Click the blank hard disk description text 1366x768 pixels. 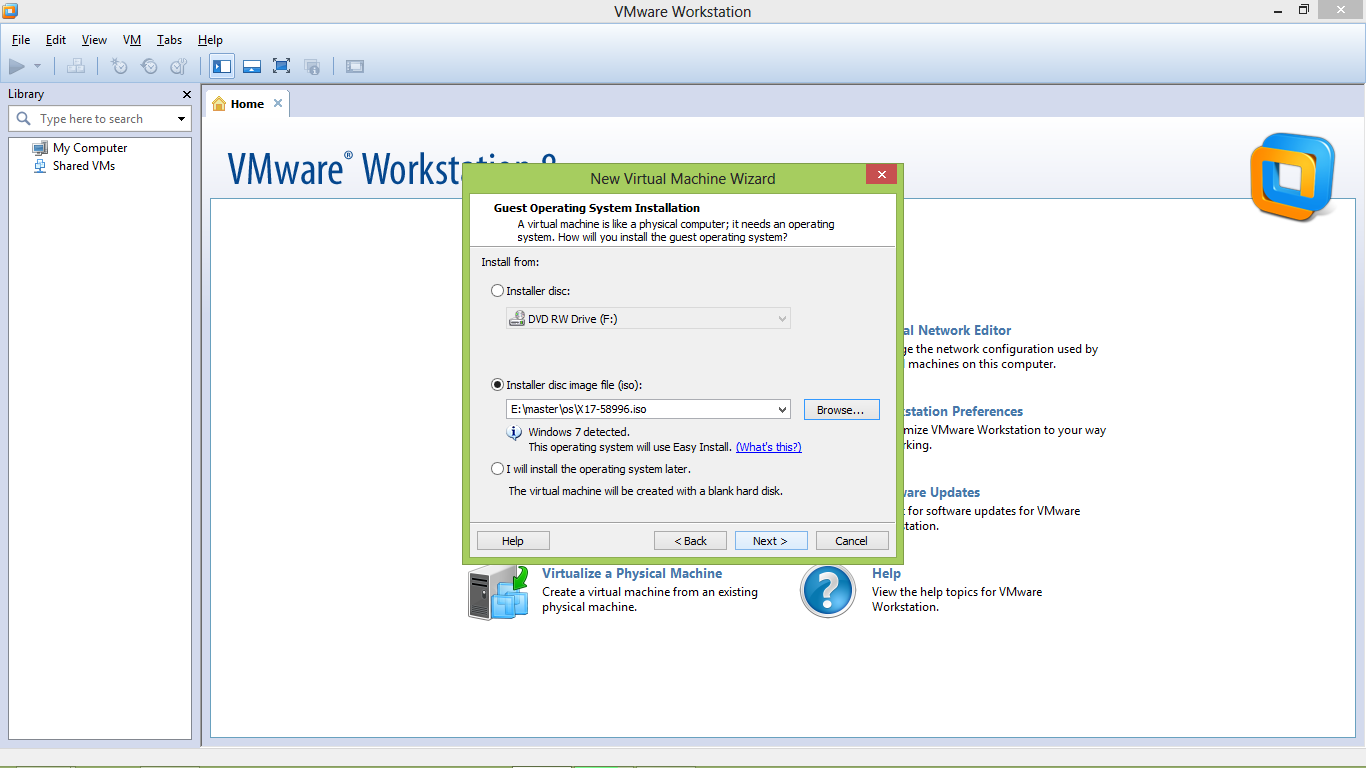coord(645,491)
